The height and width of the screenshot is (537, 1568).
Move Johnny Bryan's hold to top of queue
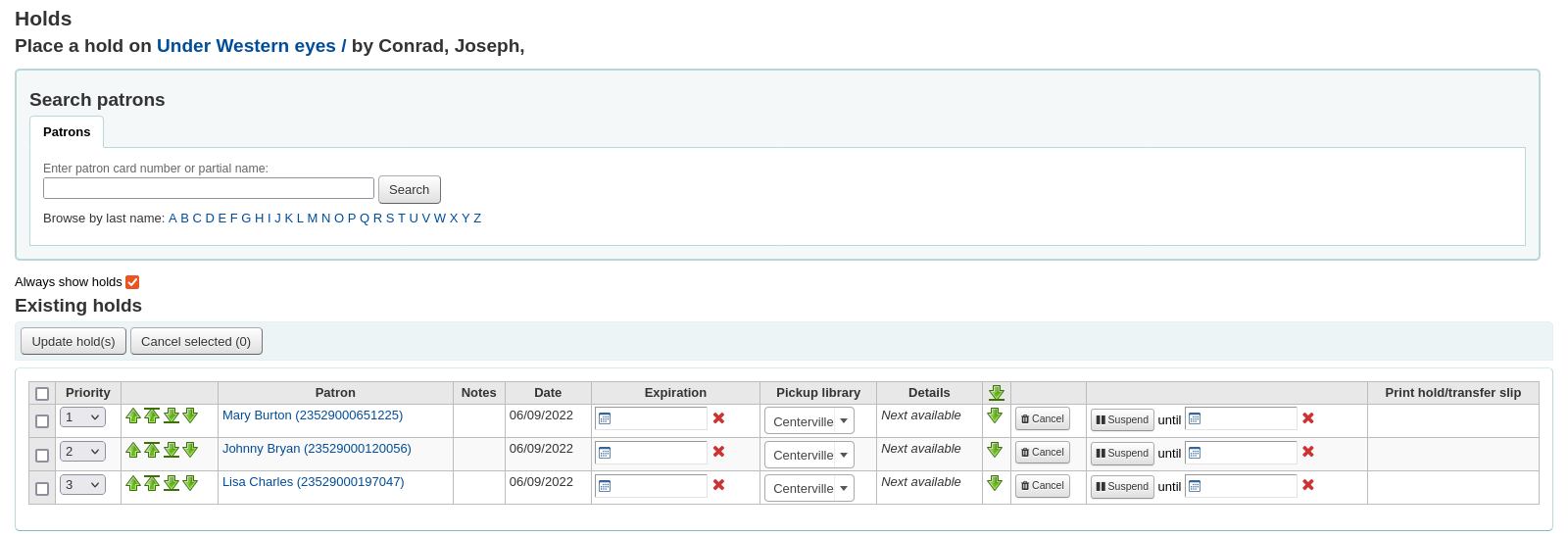pos(152,449)
